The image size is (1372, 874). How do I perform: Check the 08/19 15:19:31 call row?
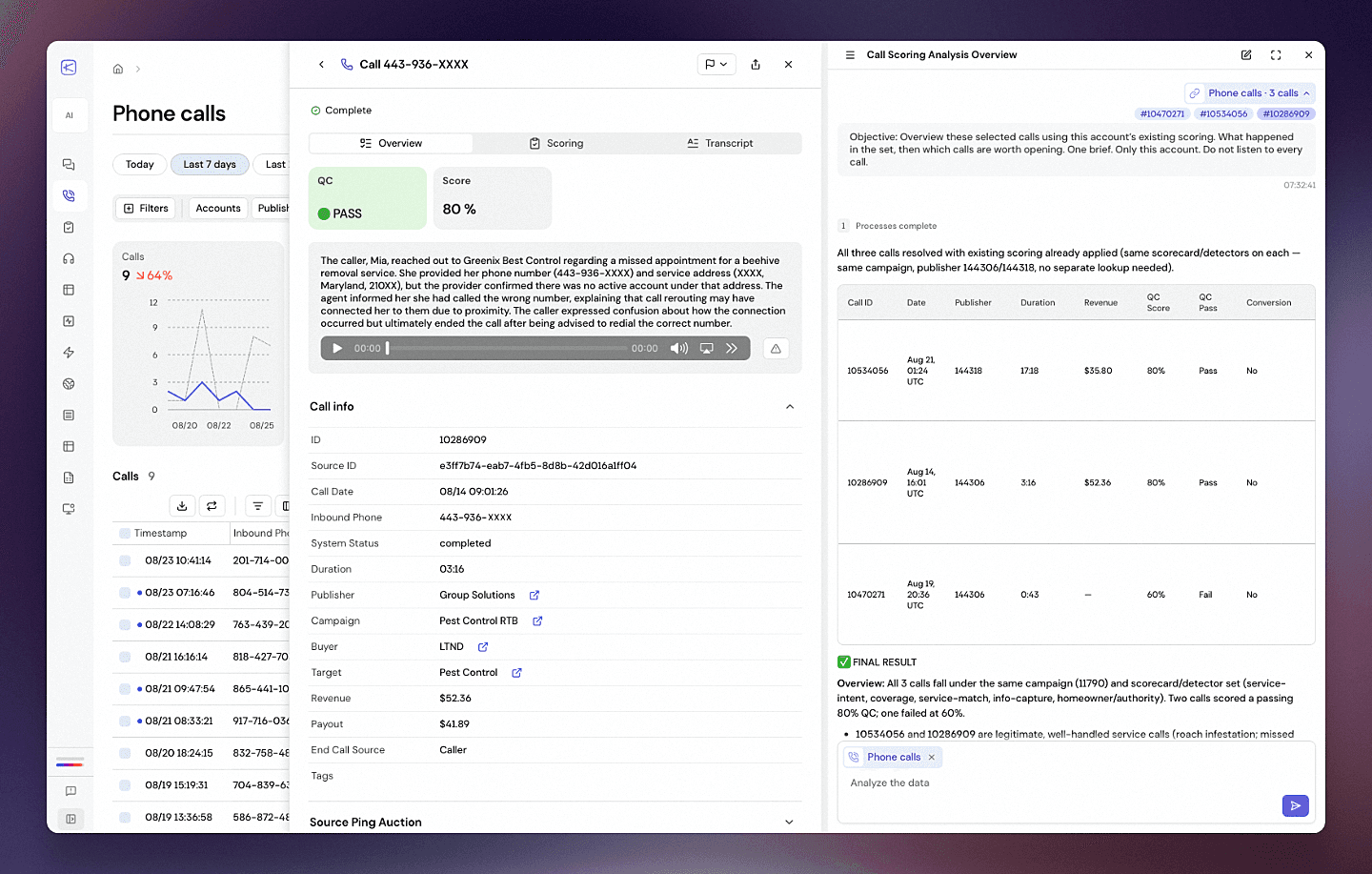click(125, 785)
